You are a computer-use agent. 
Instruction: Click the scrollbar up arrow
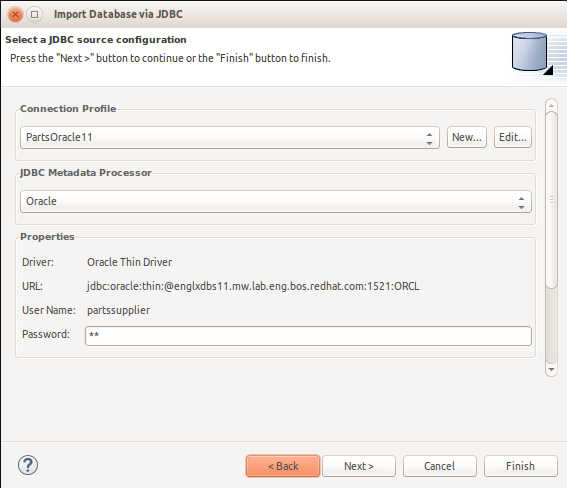[551, 106]
